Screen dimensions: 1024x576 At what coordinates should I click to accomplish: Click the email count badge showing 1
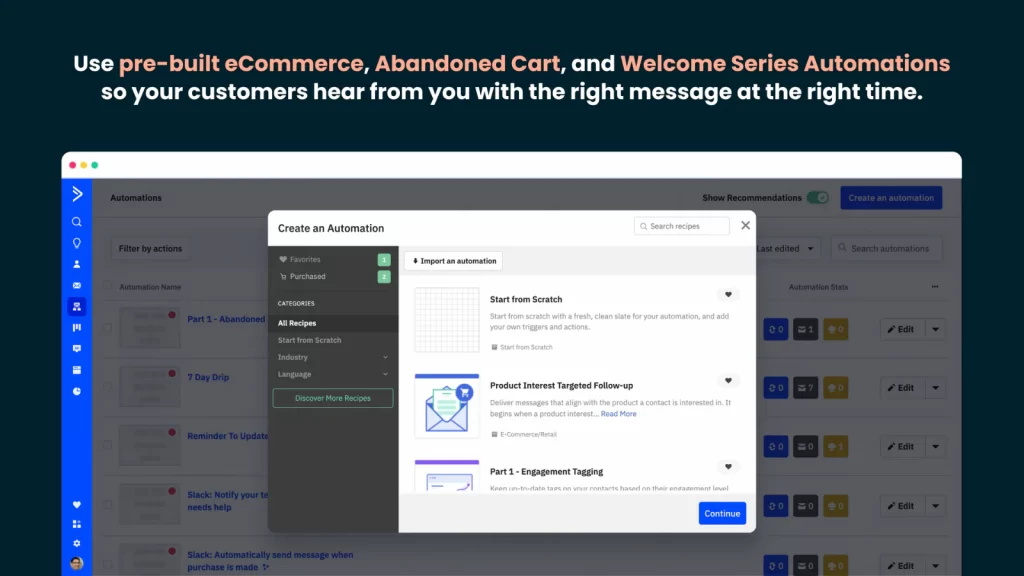(x=806, y=329)
